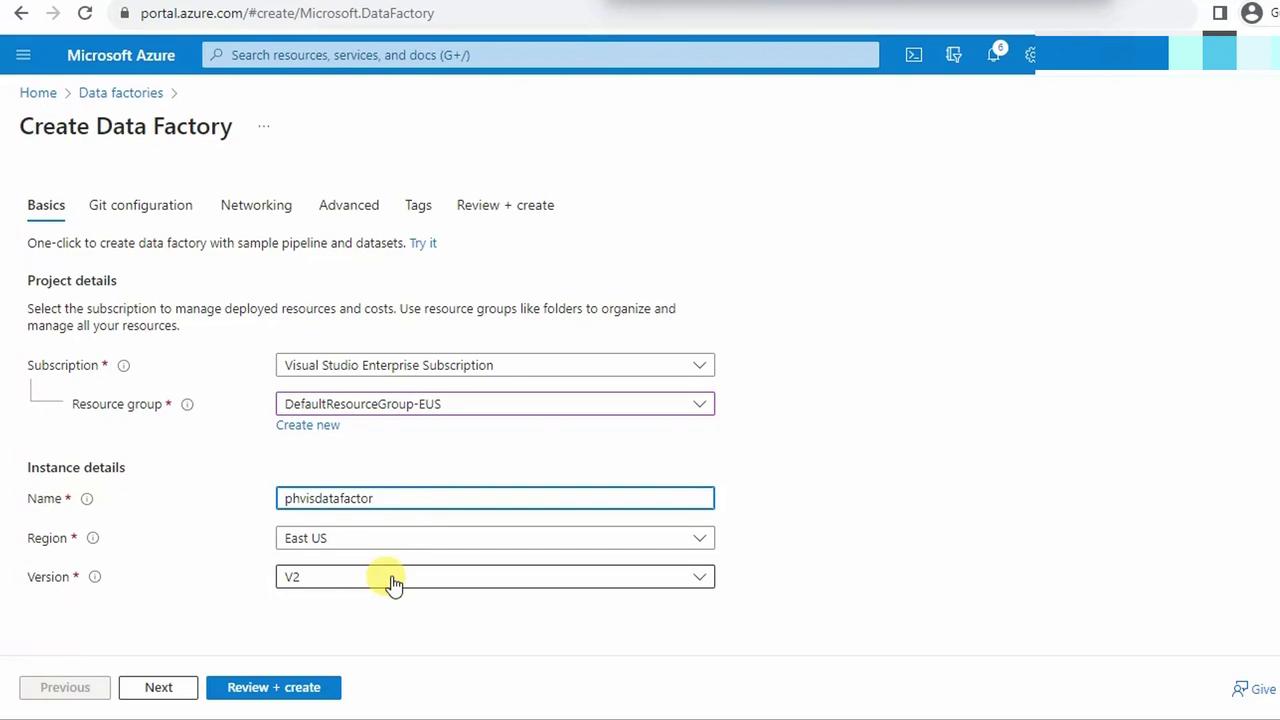Focus the Name input field
1280x720 pixels.
pos(495,498)
